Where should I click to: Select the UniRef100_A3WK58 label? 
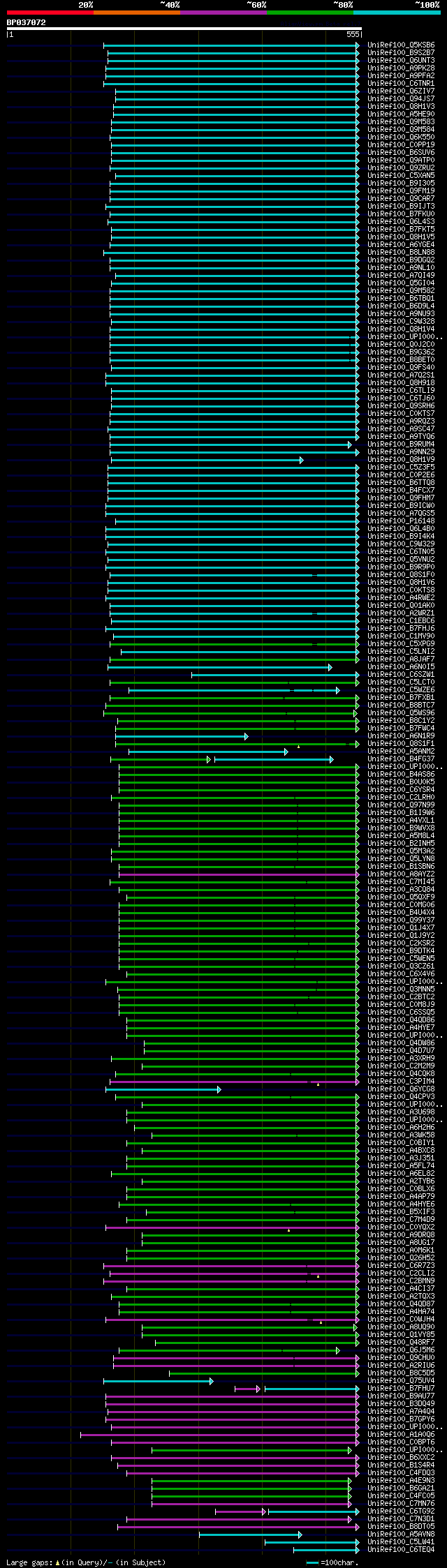[401, 1135]
